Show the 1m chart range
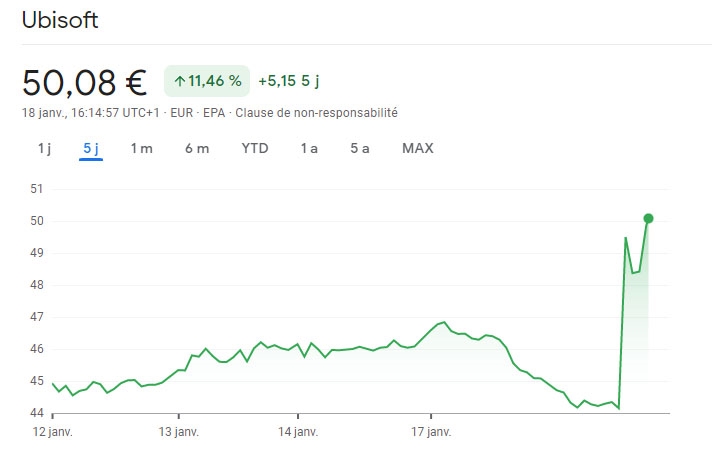Image resolution: width=712 pixels, height=454 pixels. click(x=141, y=149)
